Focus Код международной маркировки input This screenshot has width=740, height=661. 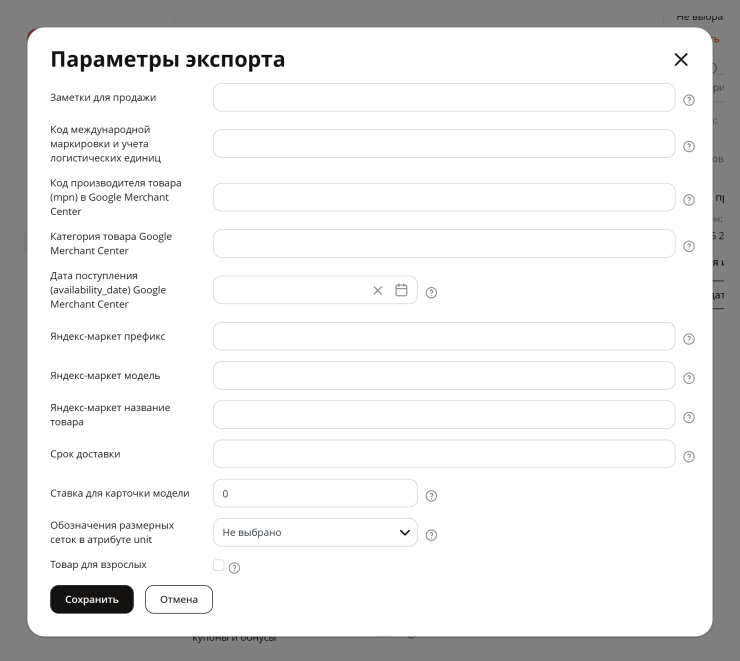point(444,143)
